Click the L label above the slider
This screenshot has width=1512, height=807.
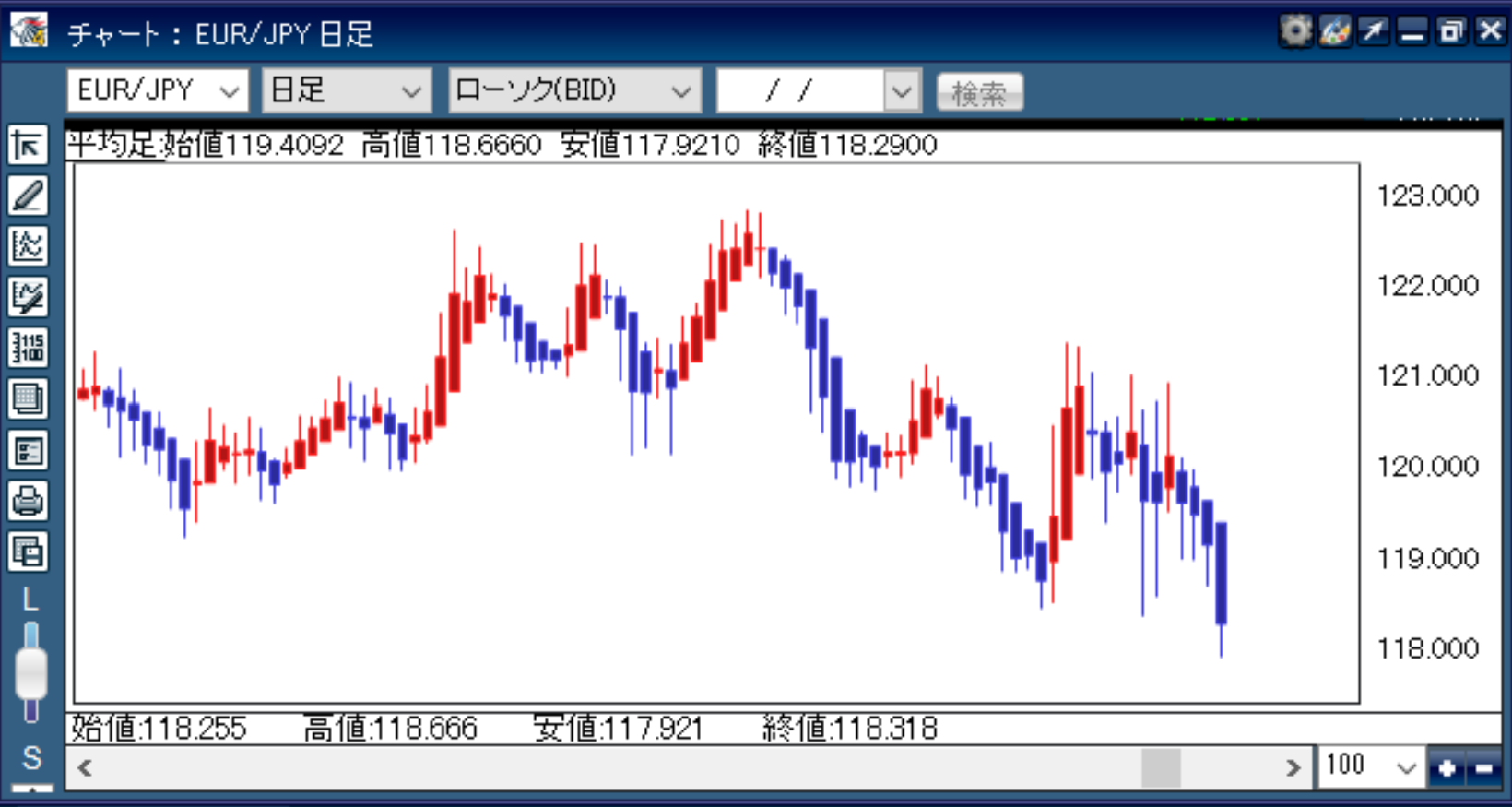point(30,600)
